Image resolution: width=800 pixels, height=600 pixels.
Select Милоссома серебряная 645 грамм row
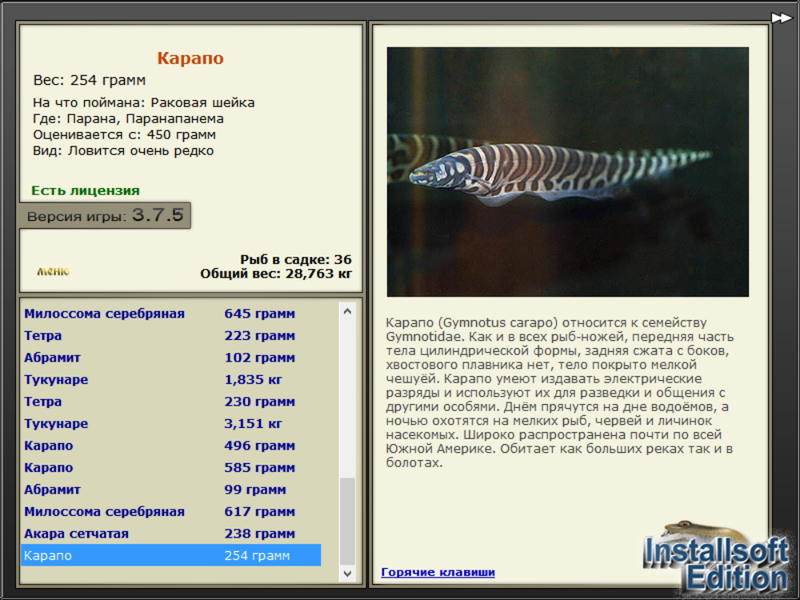[171, 313]
